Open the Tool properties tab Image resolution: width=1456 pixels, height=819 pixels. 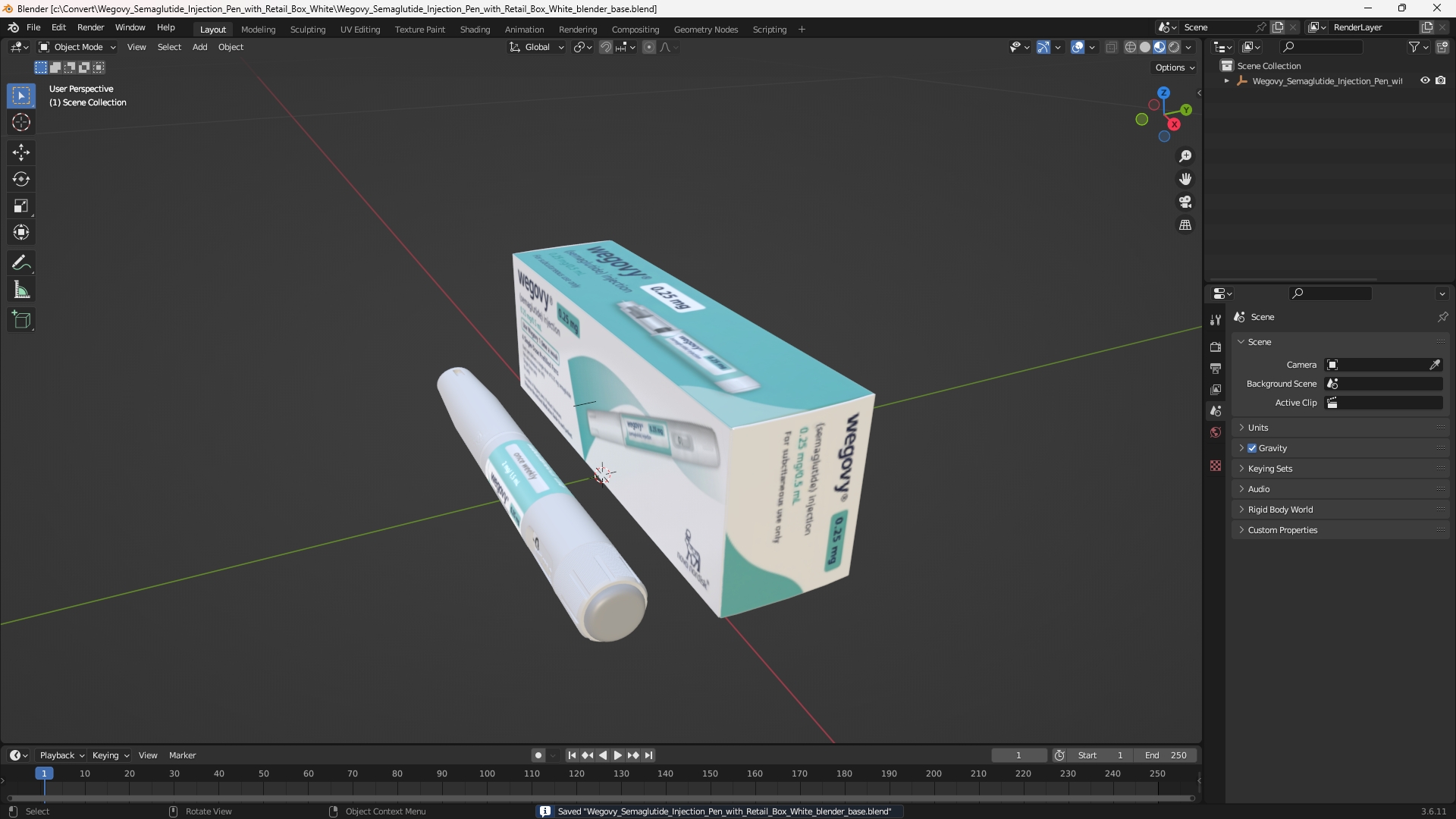tap(1216, 320)
